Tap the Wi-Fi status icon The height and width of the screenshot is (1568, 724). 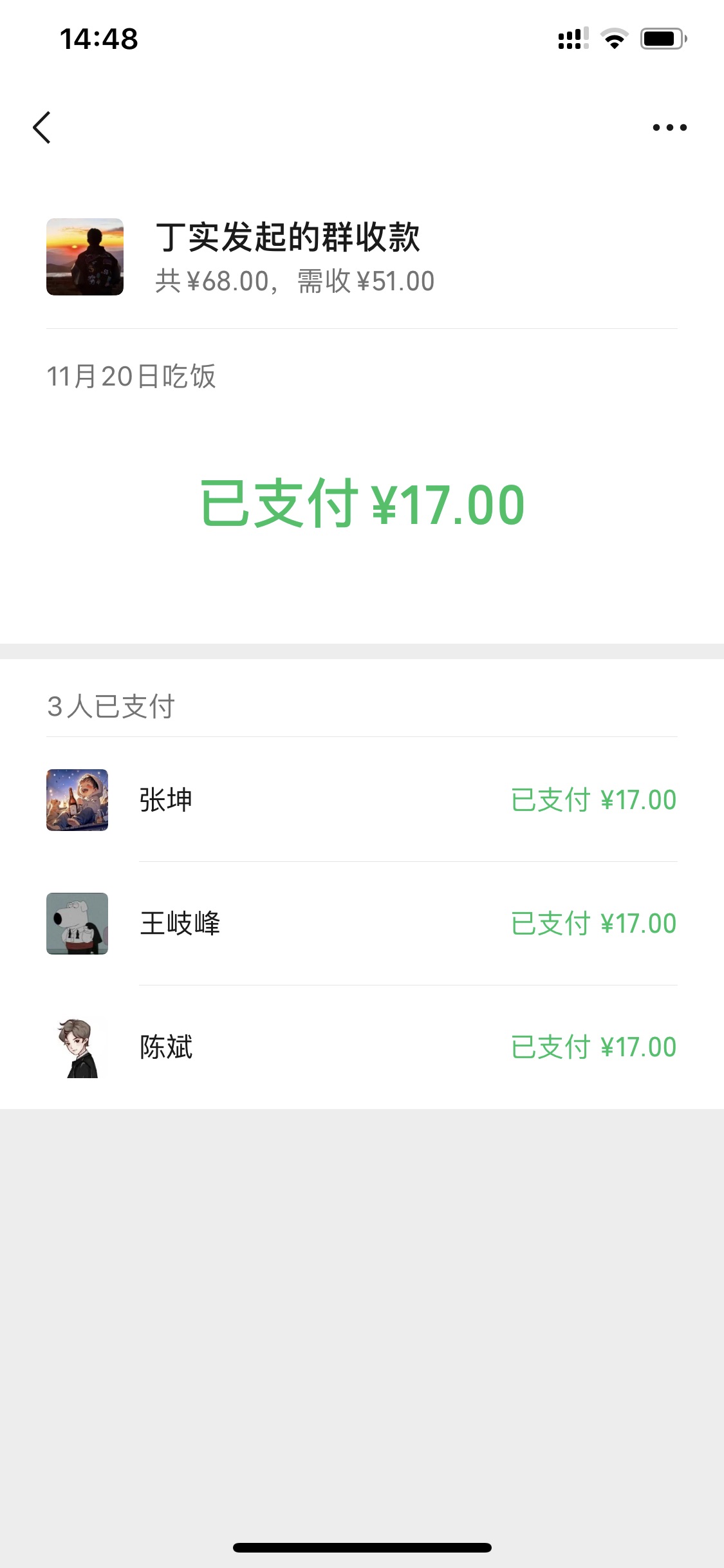614,39
